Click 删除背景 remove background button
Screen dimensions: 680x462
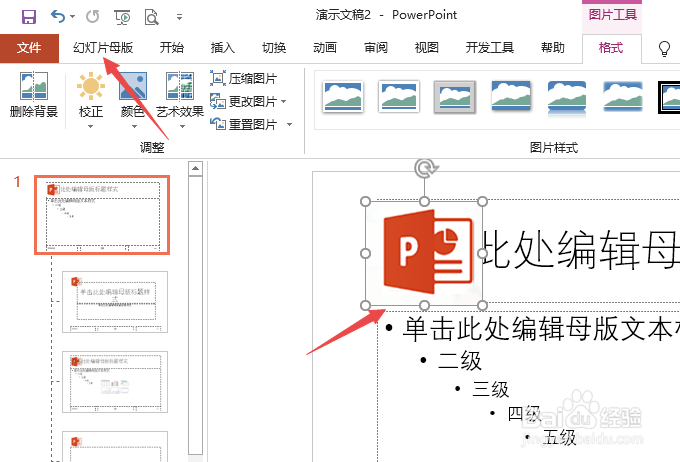pos(34,95)
